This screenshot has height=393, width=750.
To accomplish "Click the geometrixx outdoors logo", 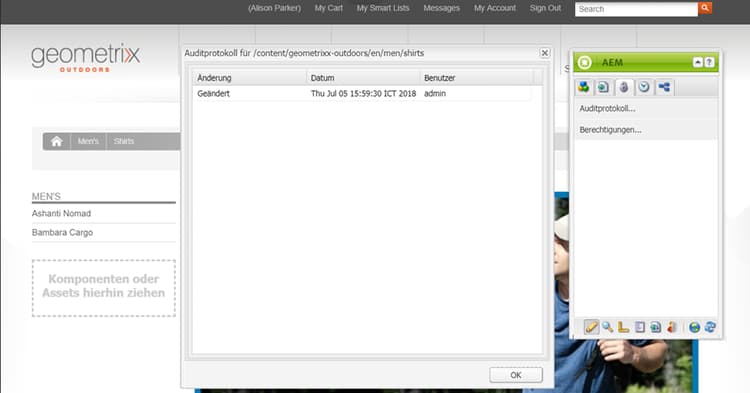I will point(86,58).
